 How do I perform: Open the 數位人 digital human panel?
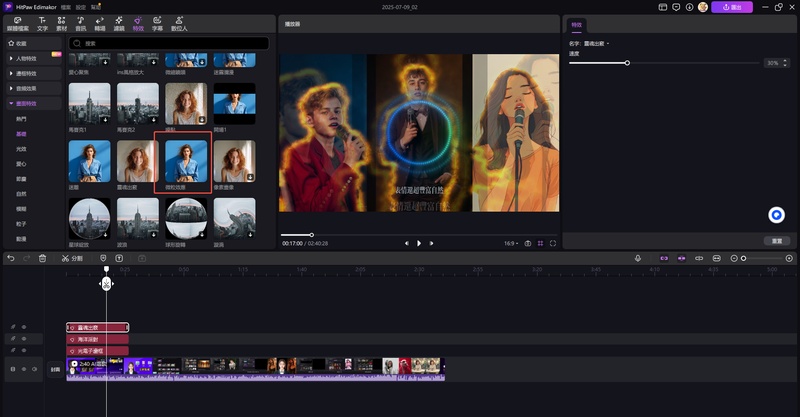179,22
